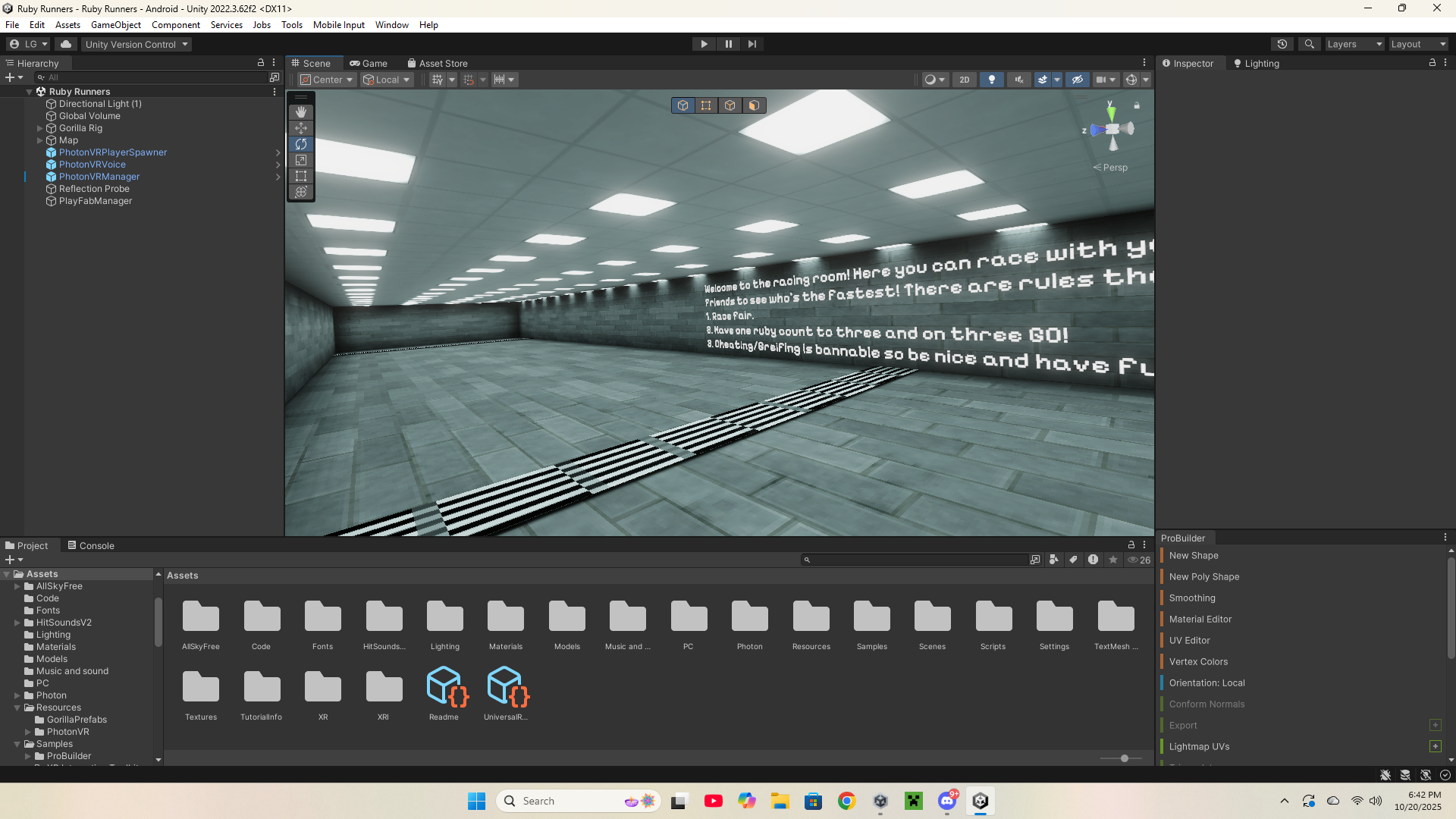Open Center pivot mode dropdown
Screen dimensions: 1456x819
[x=328, y=80]
